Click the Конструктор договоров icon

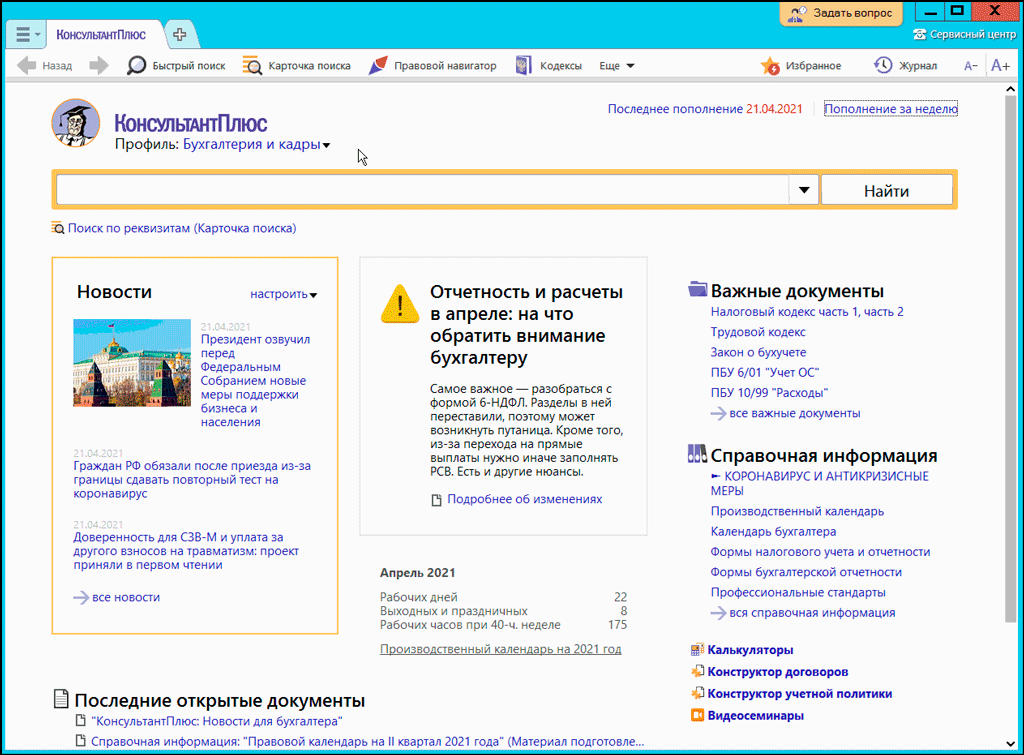coord(697,671)
